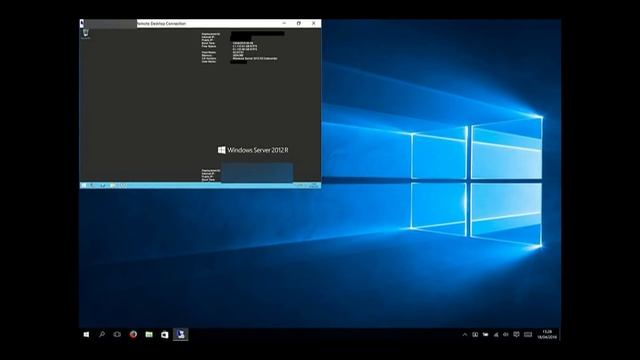Open Action Center notifications icon
Image resolution: width=640 pixels, height=360 pixels.
tap(516, 335)
